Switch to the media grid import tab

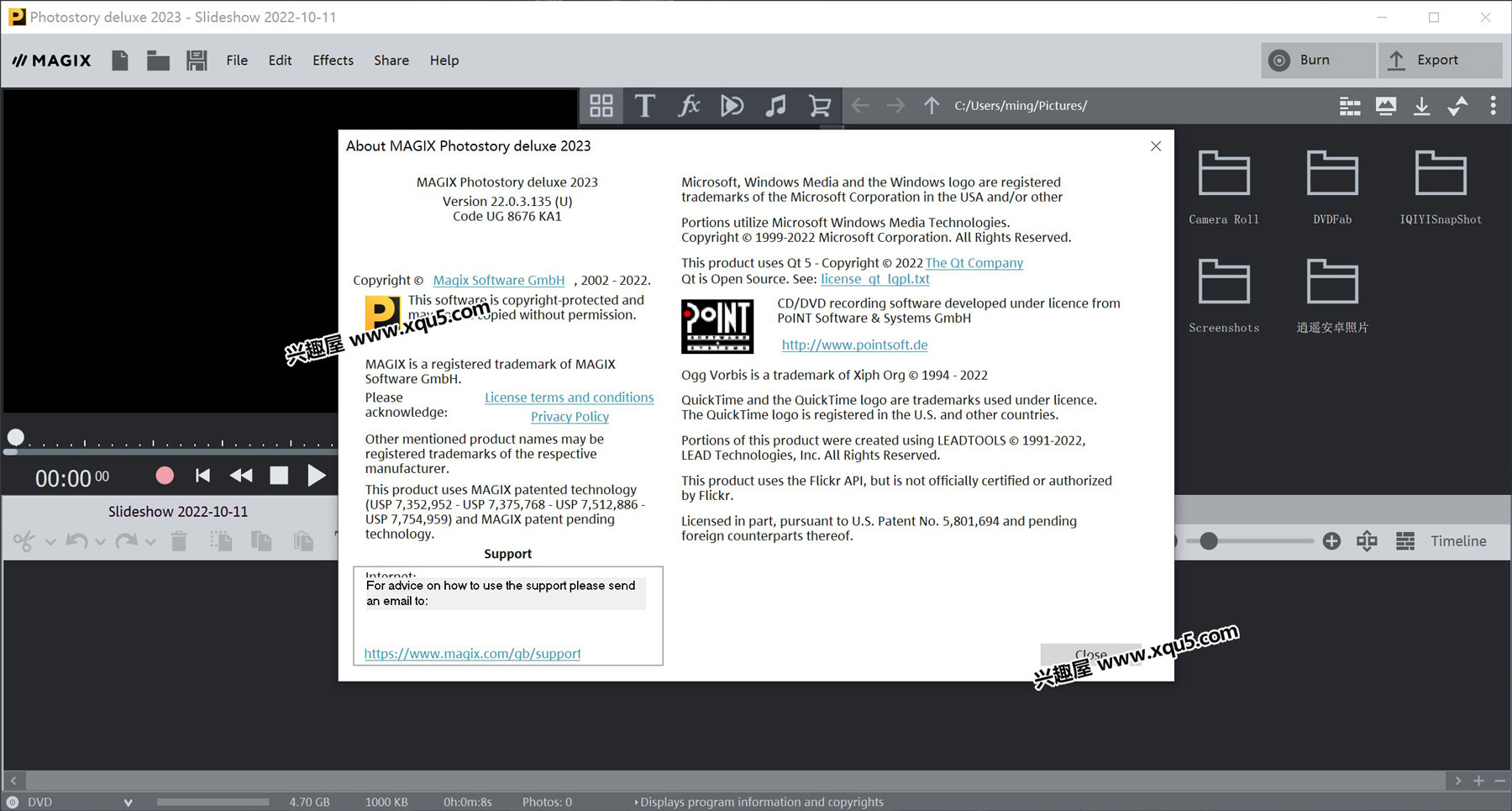601,106
